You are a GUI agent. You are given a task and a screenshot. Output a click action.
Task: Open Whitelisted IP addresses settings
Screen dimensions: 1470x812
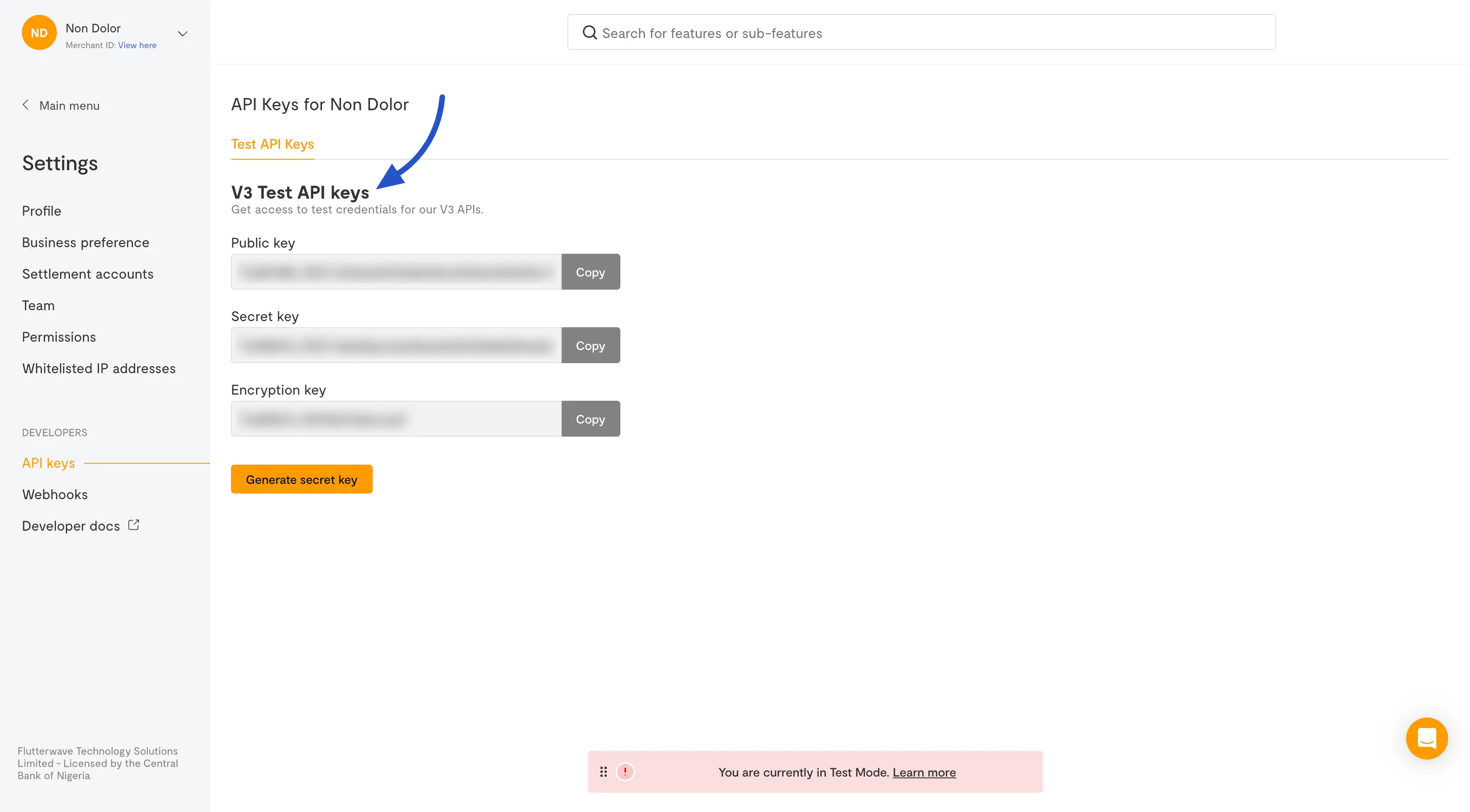[x=99, y=369]
